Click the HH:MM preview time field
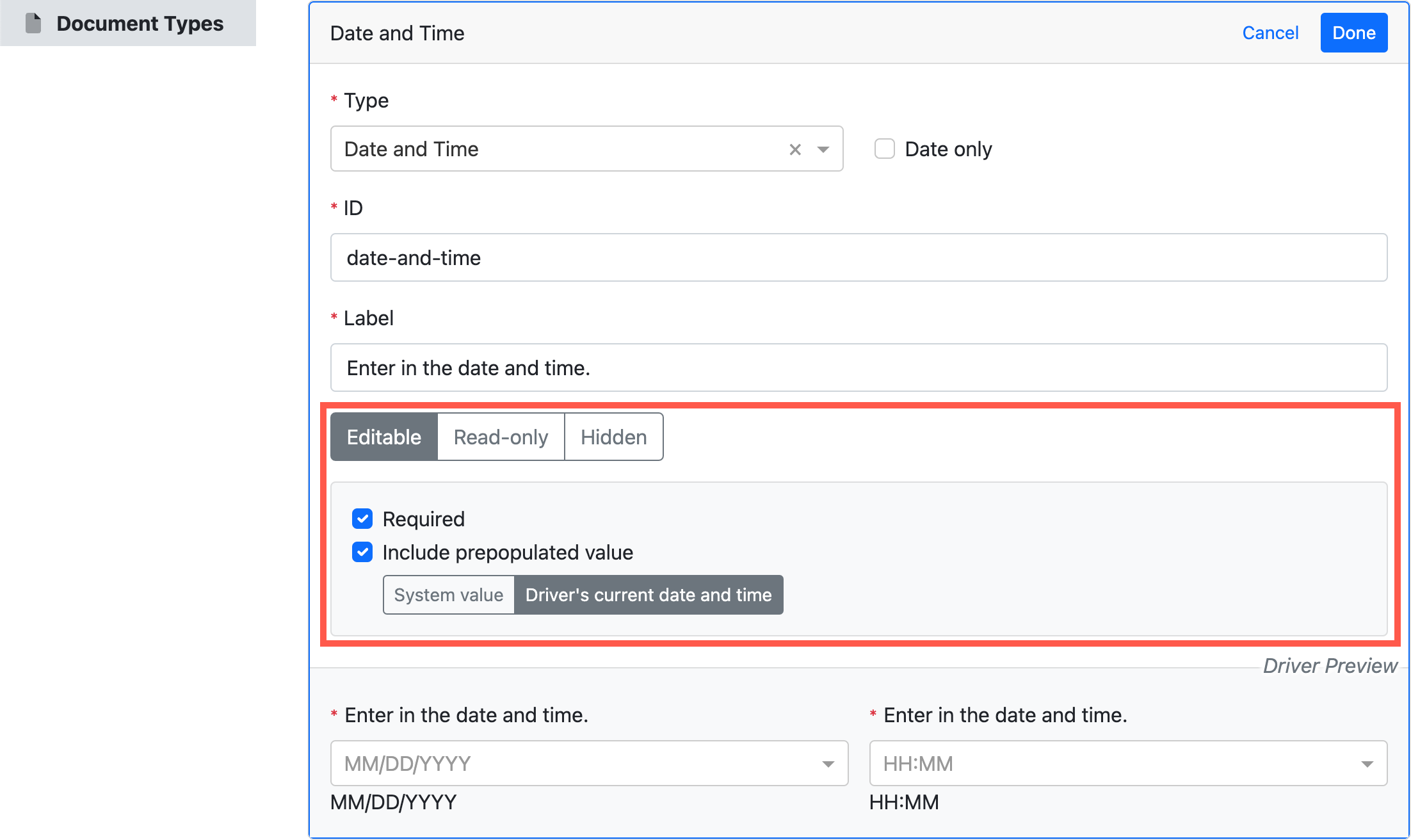 tap(1114, 763)
